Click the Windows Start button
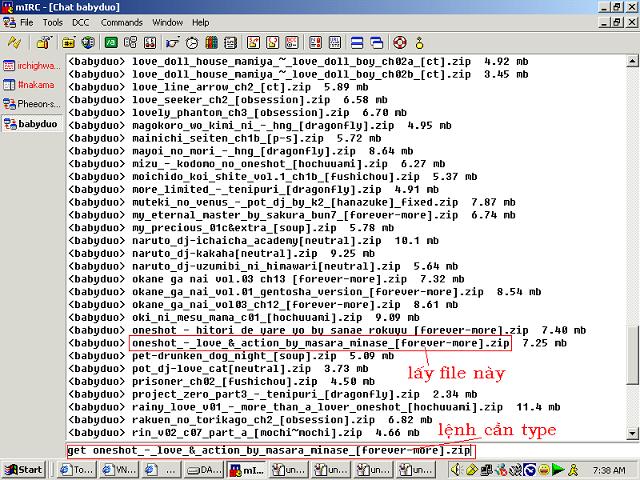 tap(24, 470)
